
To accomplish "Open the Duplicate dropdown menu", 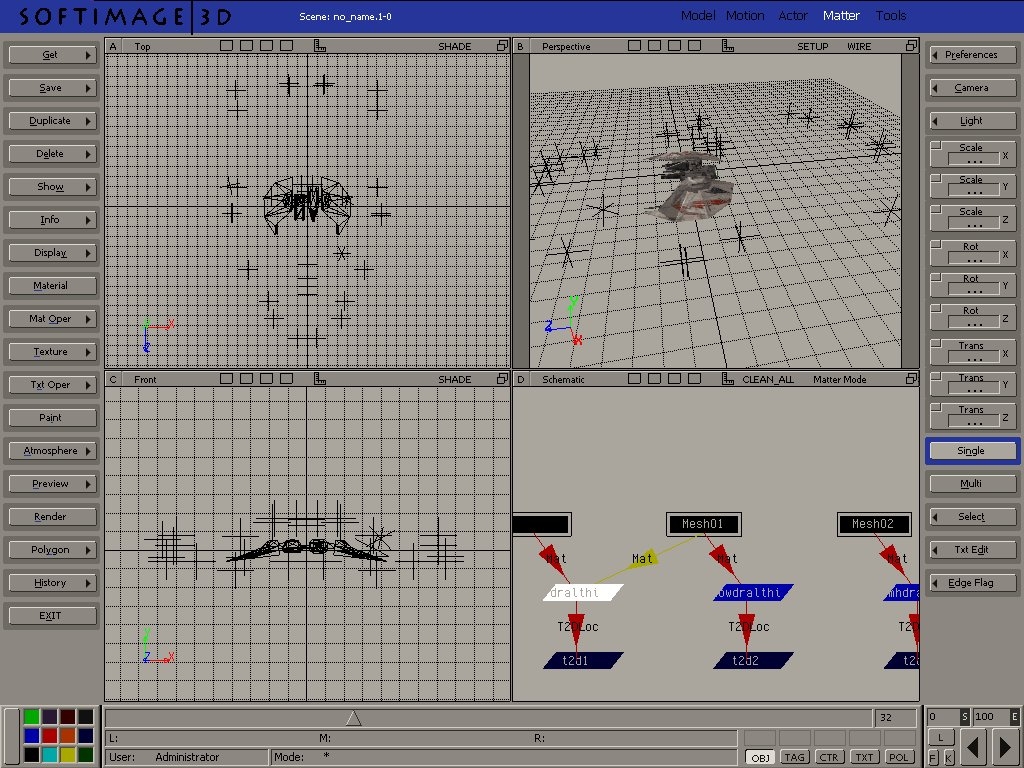I will click(x=51, y=121).
